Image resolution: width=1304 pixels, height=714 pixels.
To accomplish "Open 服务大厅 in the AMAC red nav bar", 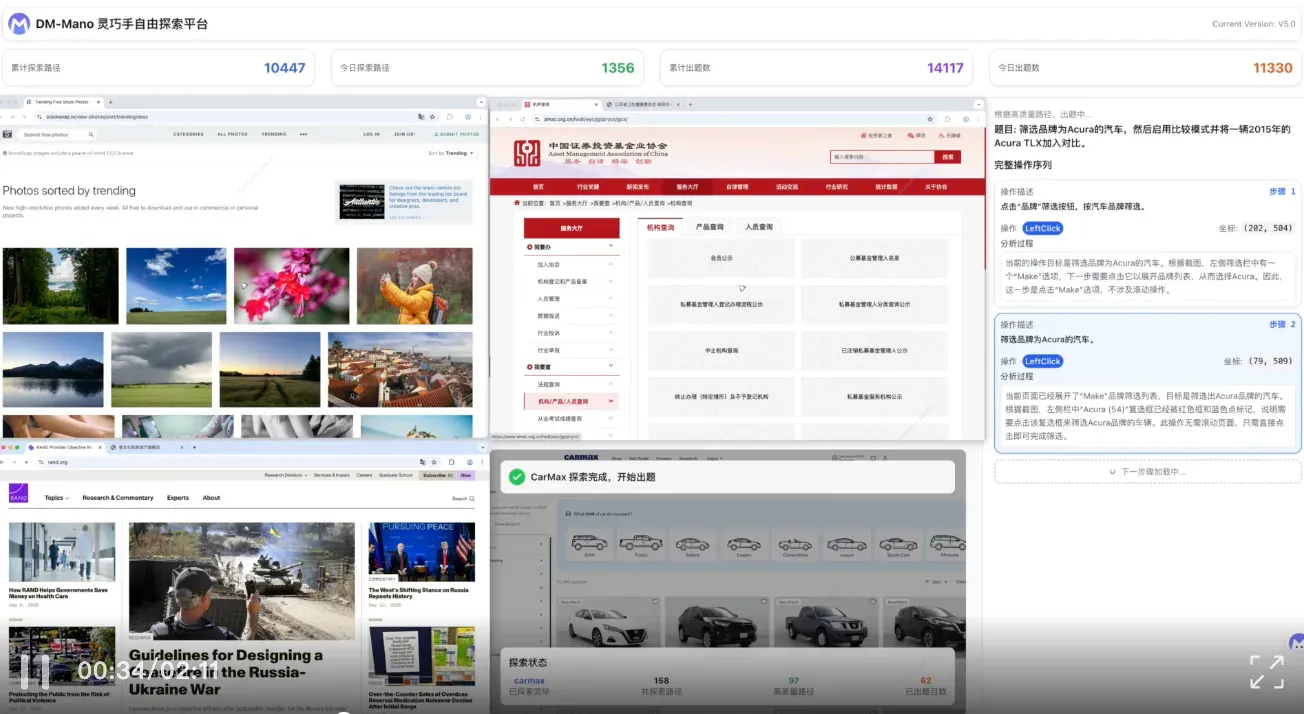I will (687, 186).
